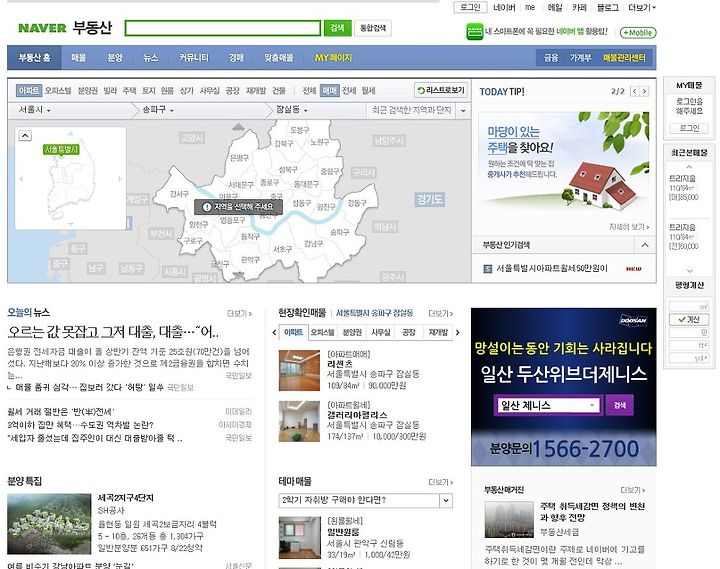Open the 세곡2지구4단지 thumbnail image
The image size is (720, 569).
pos(49,524)
